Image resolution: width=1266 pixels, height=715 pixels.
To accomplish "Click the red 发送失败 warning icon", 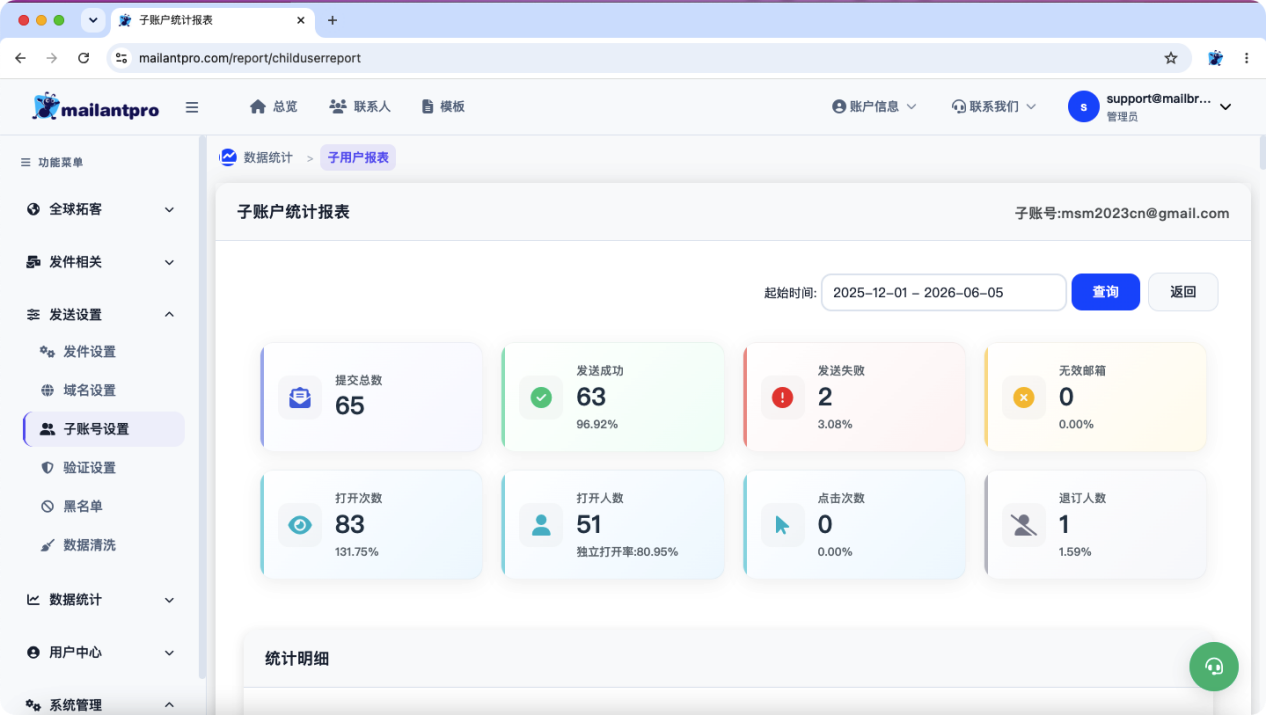I will [783, 397].
